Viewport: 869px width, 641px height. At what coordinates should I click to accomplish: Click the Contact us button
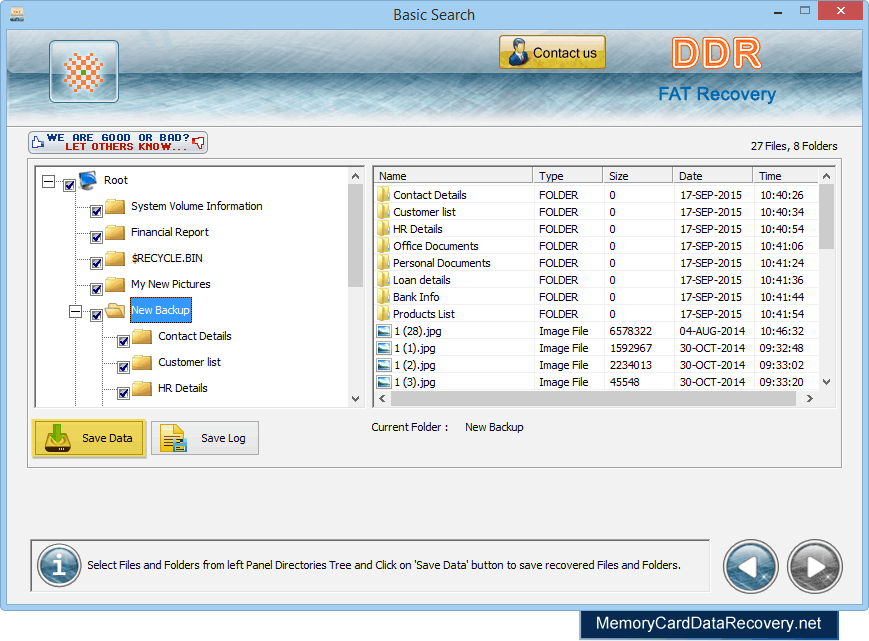(x=552, y=53)
